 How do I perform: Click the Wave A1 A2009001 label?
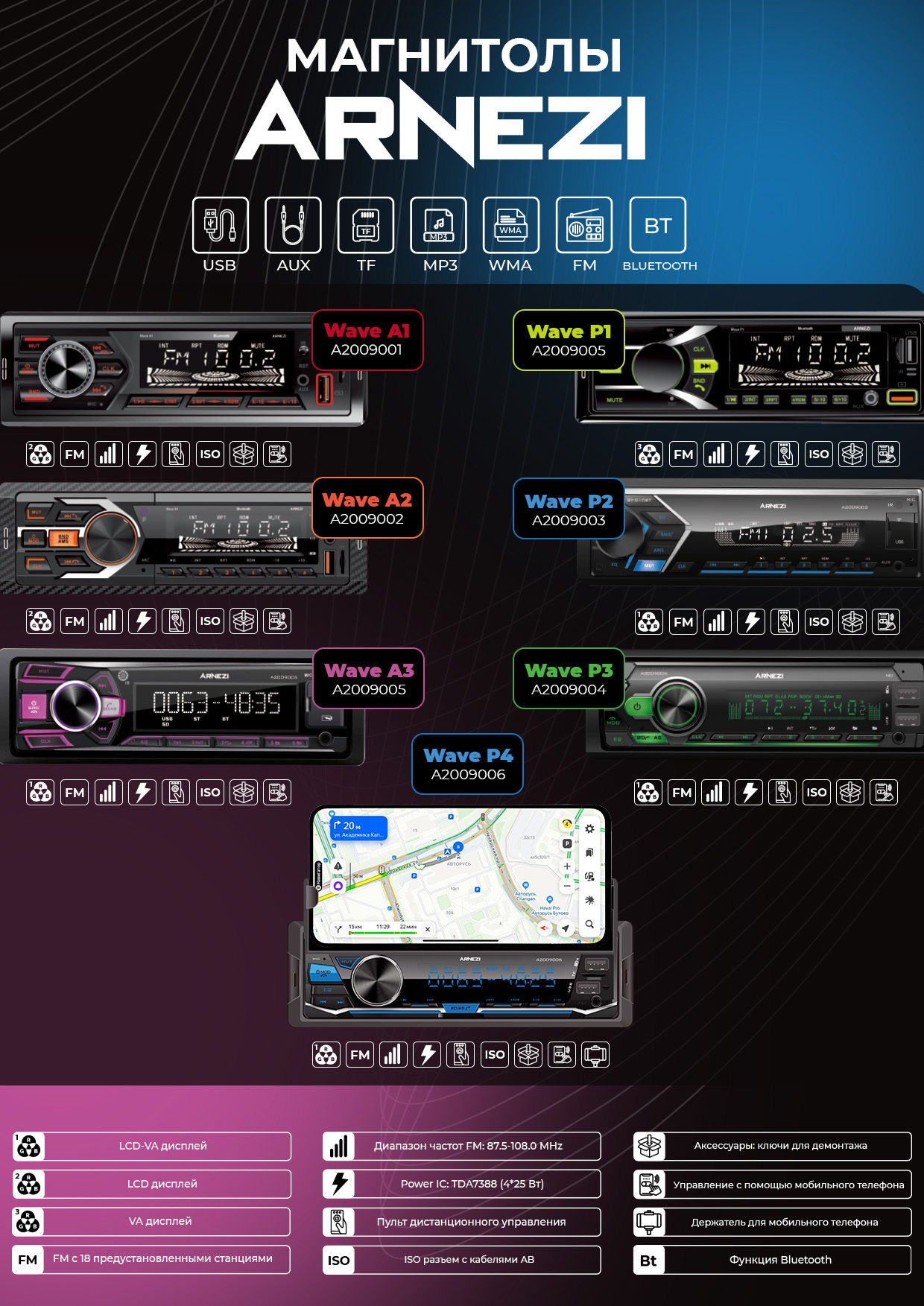367,340
